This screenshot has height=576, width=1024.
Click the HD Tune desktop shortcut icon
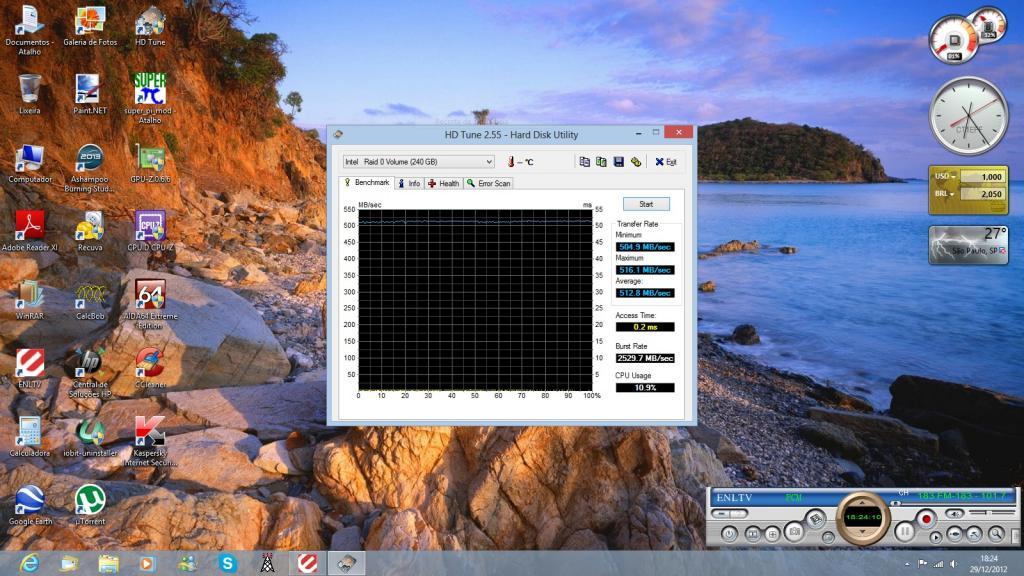[150, 27]
